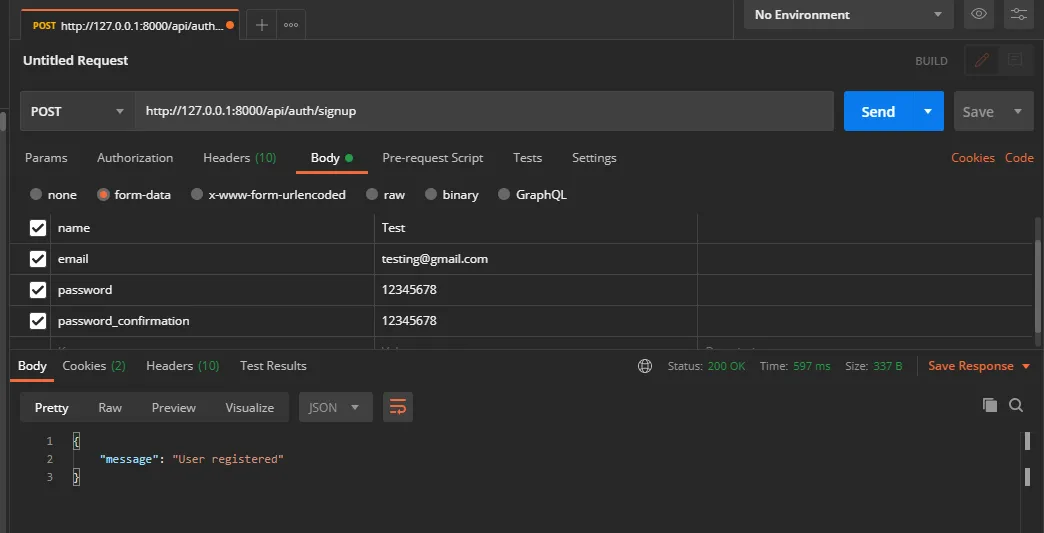Click the request URL input field

(x=485, y=111)
